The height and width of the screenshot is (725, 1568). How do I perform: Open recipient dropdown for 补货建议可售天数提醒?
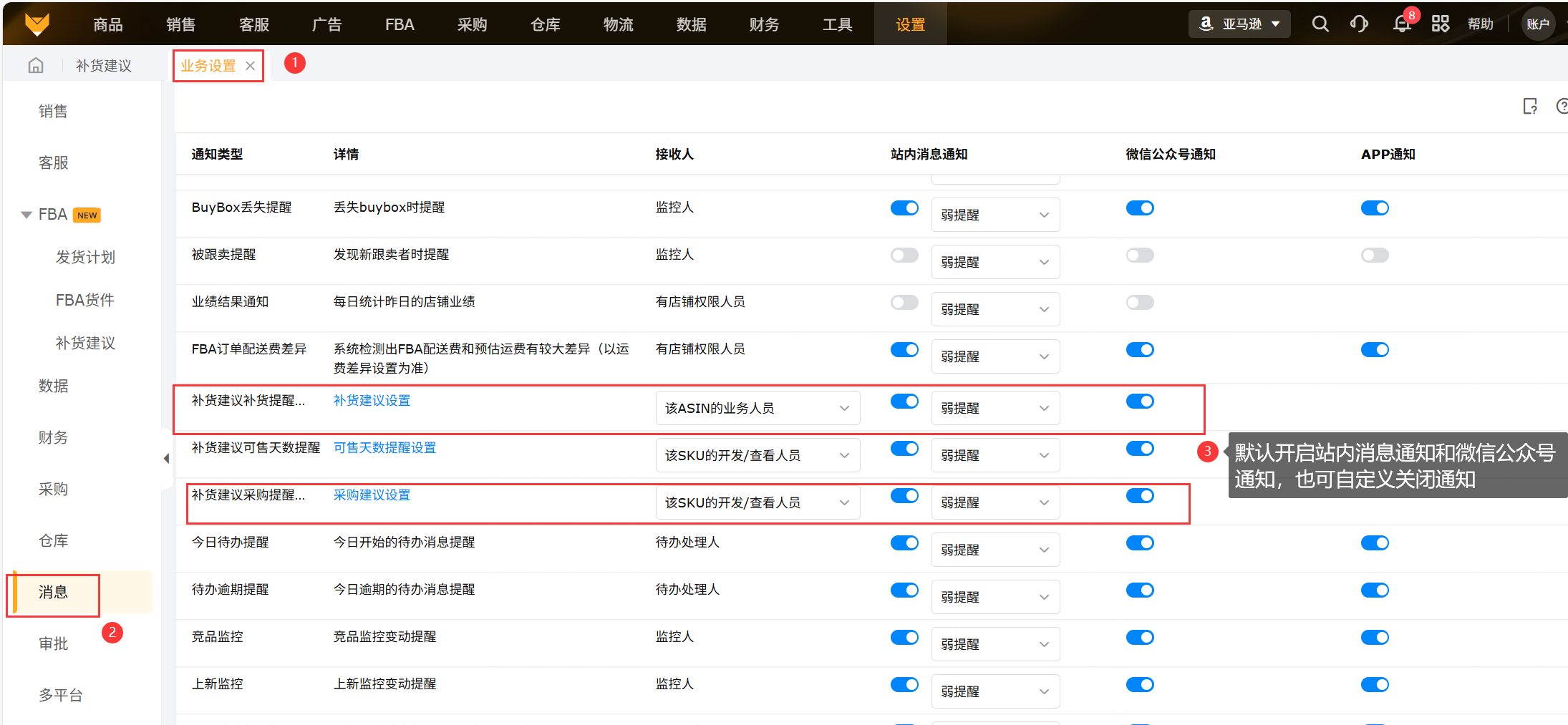point(758,455)
